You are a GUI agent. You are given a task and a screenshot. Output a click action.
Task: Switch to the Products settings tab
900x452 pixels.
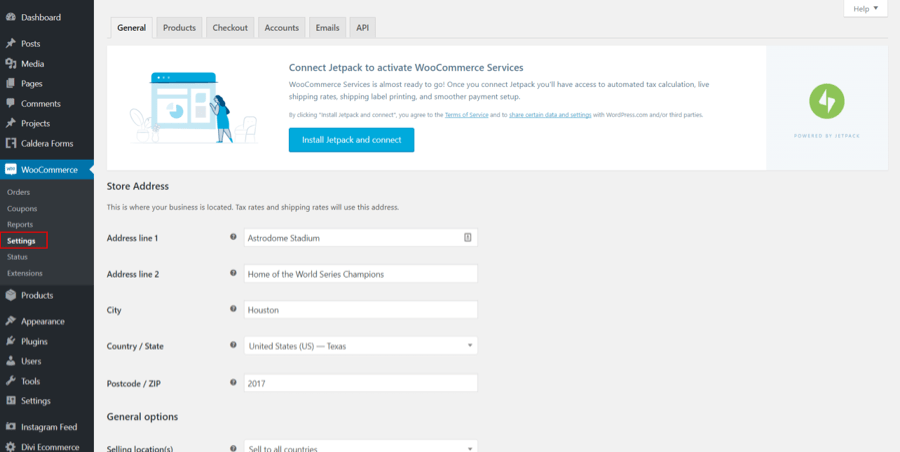click(179, 28)
